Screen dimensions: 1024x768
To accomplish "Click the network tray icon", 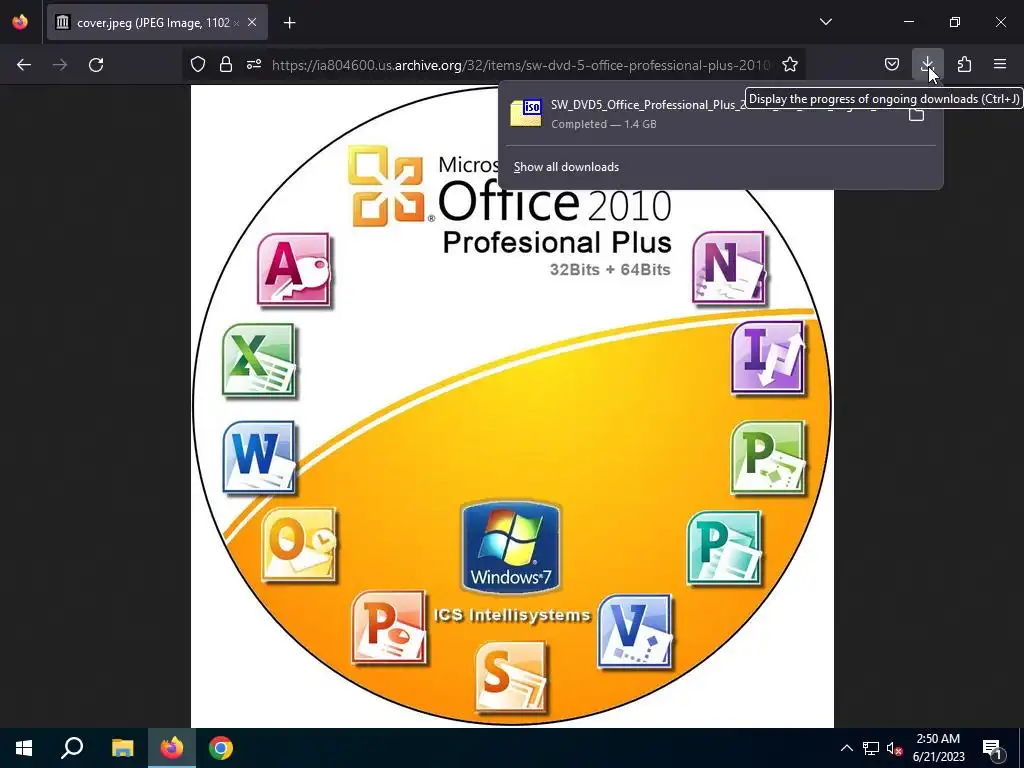I will tap(871, 748).
